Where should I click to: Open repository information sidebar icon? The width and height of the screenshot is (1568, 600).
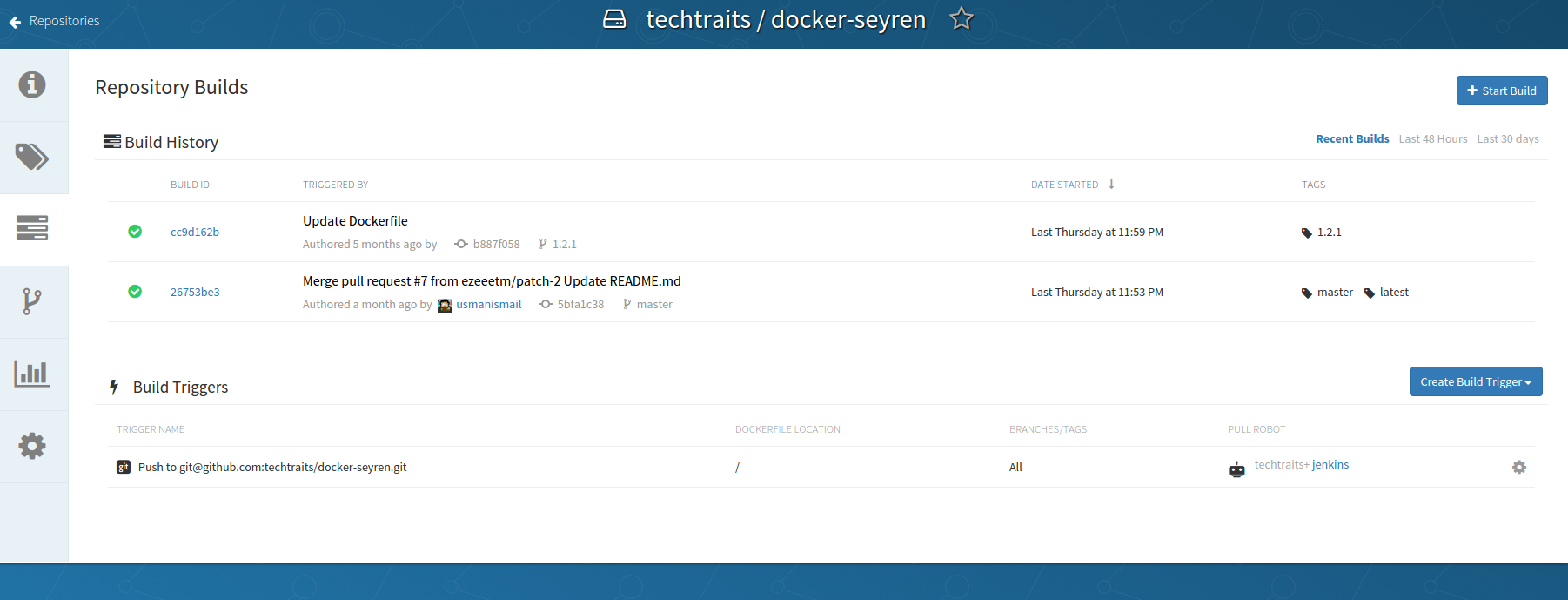[x=32, y=84]
